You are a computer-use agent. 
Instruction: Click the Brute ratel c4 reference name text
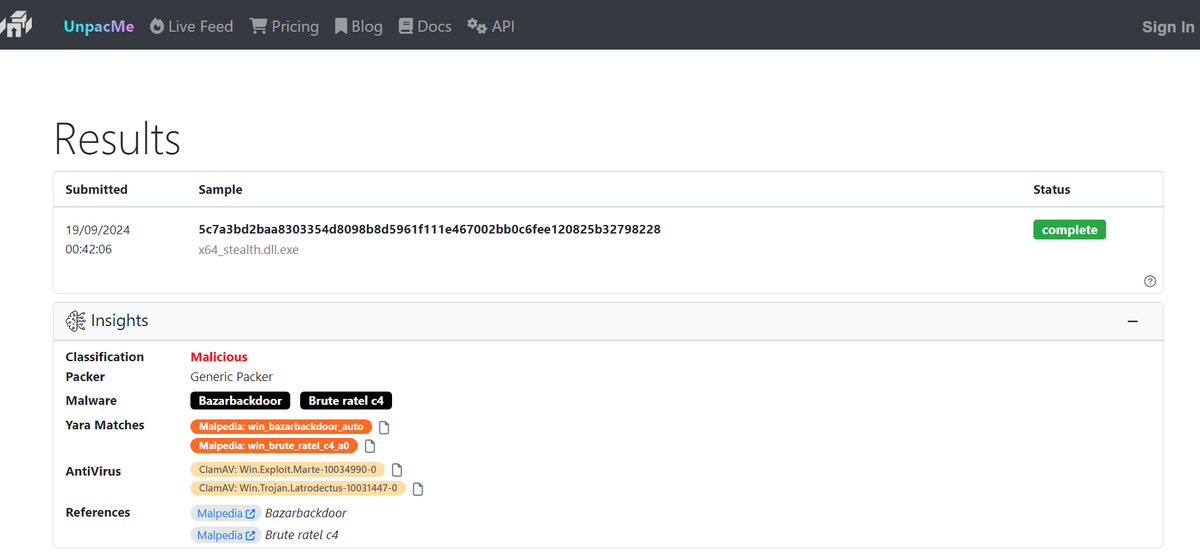click(x=302, y=535)
